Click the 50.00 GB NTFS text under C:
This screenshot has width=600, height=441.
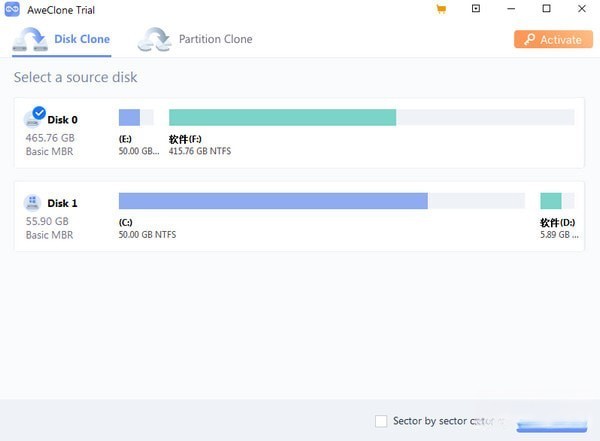pos(147,235)
